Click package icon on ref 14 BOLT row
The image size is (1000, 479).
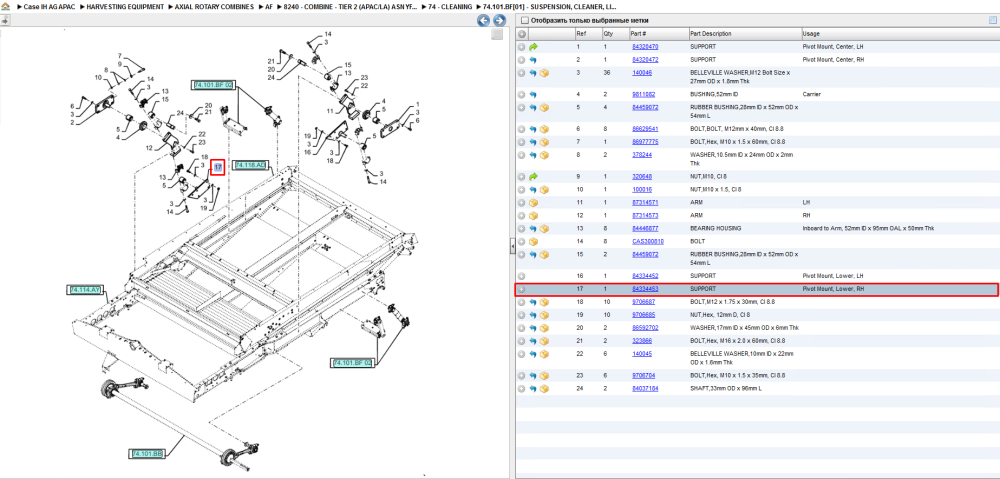pos(533,242)
